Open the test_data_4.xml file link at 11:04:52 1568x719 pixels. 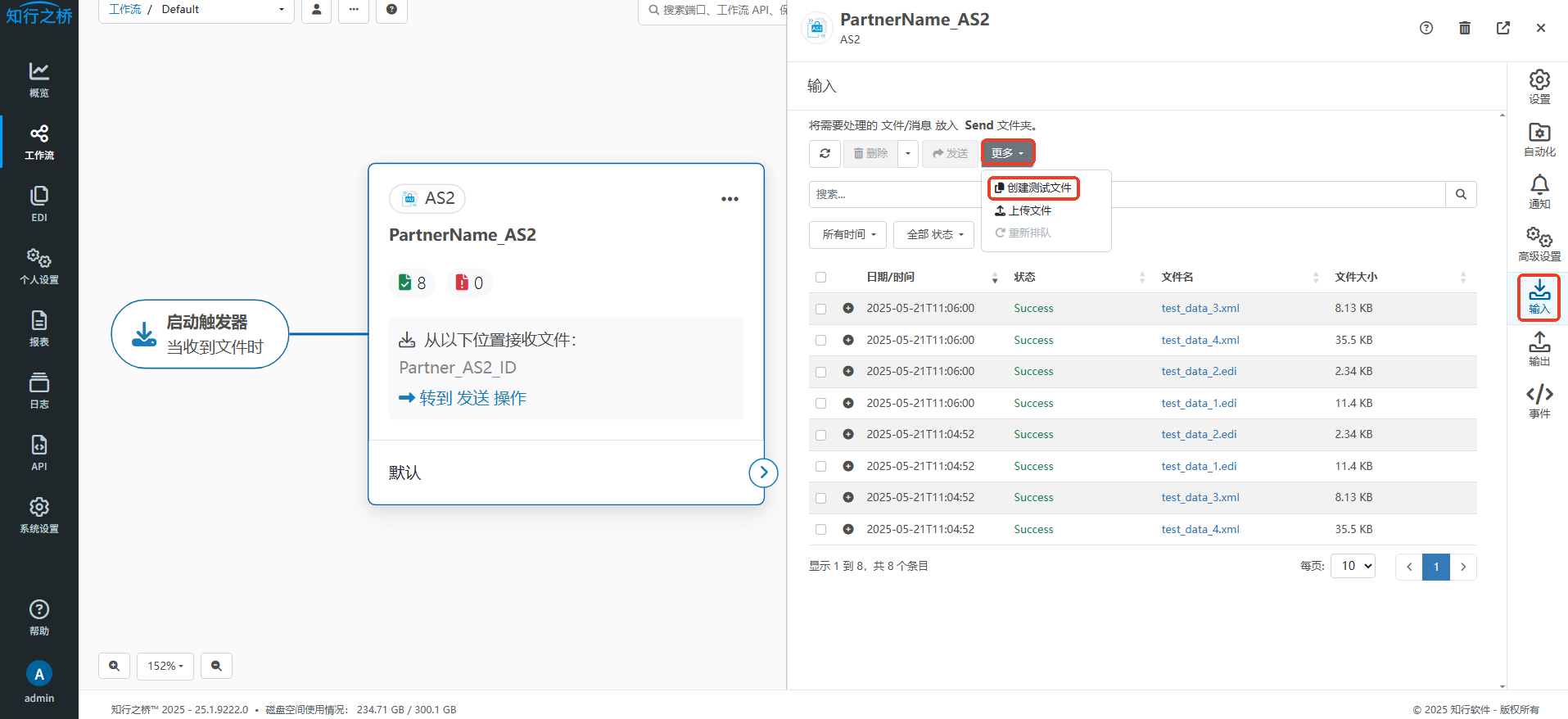click(x=1200, y=530)
